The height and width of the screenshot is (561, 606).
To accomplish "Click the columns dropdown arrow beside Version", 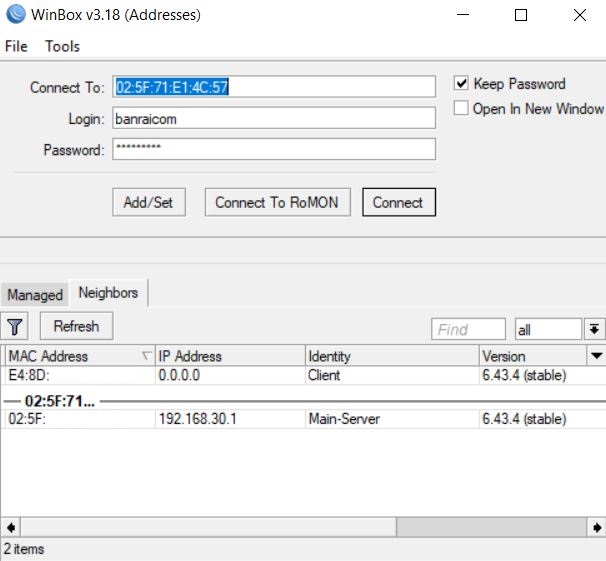I will tap(596, 355).
